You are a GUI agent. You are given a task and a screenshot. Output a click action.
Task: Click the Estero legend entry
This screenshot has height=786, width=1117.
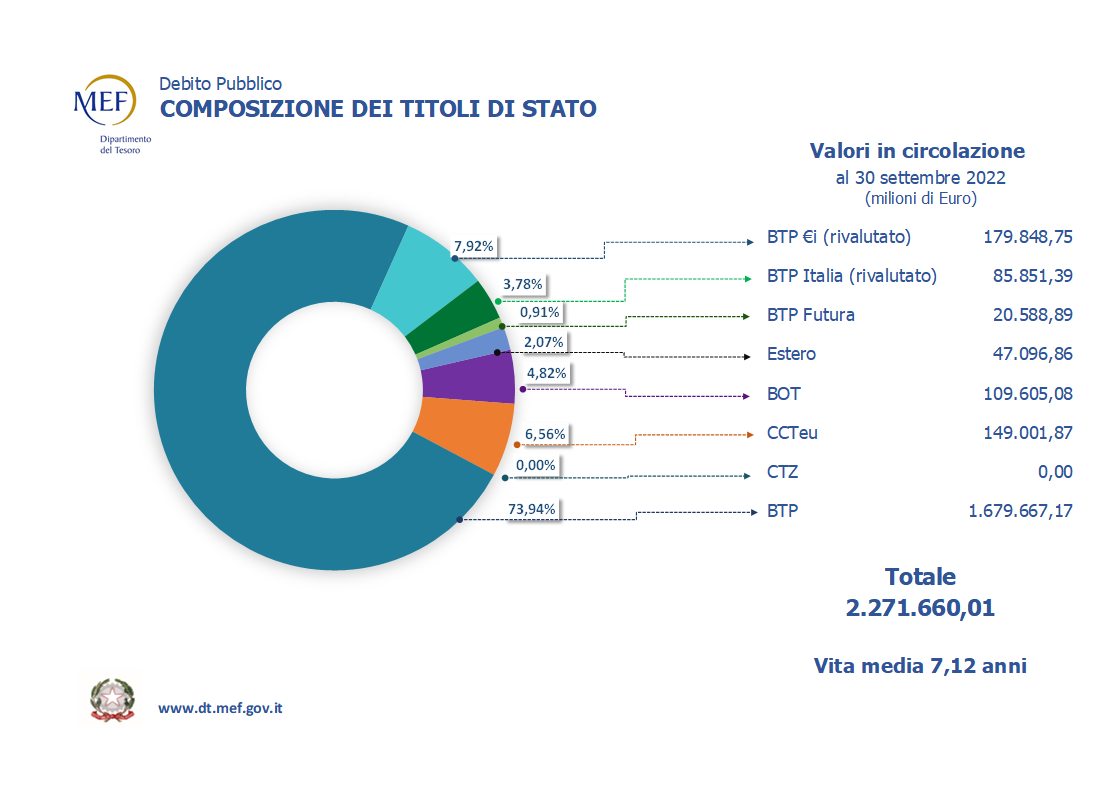[791, 354]
